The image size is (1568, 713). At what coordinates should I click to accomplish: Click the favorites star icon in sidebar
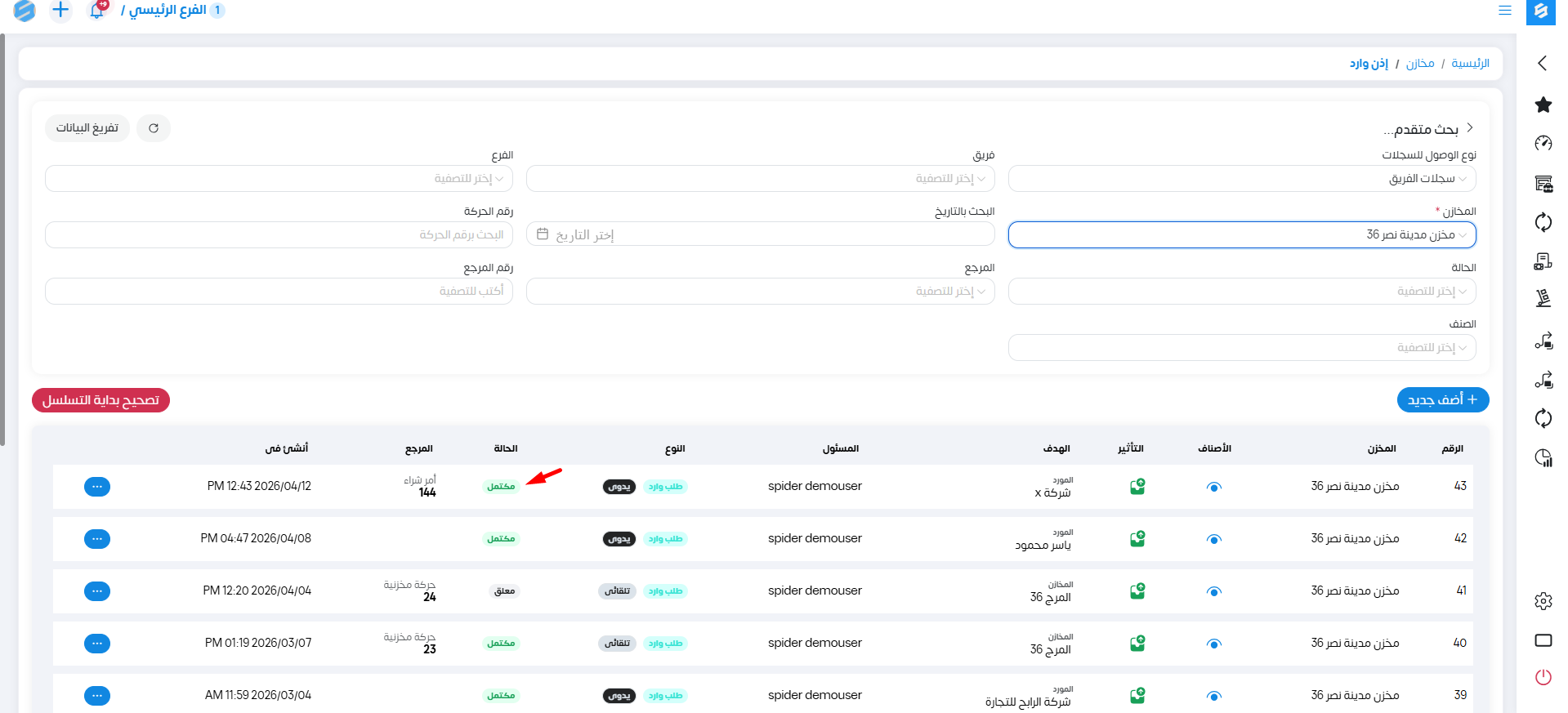(x=1543, y=105)
